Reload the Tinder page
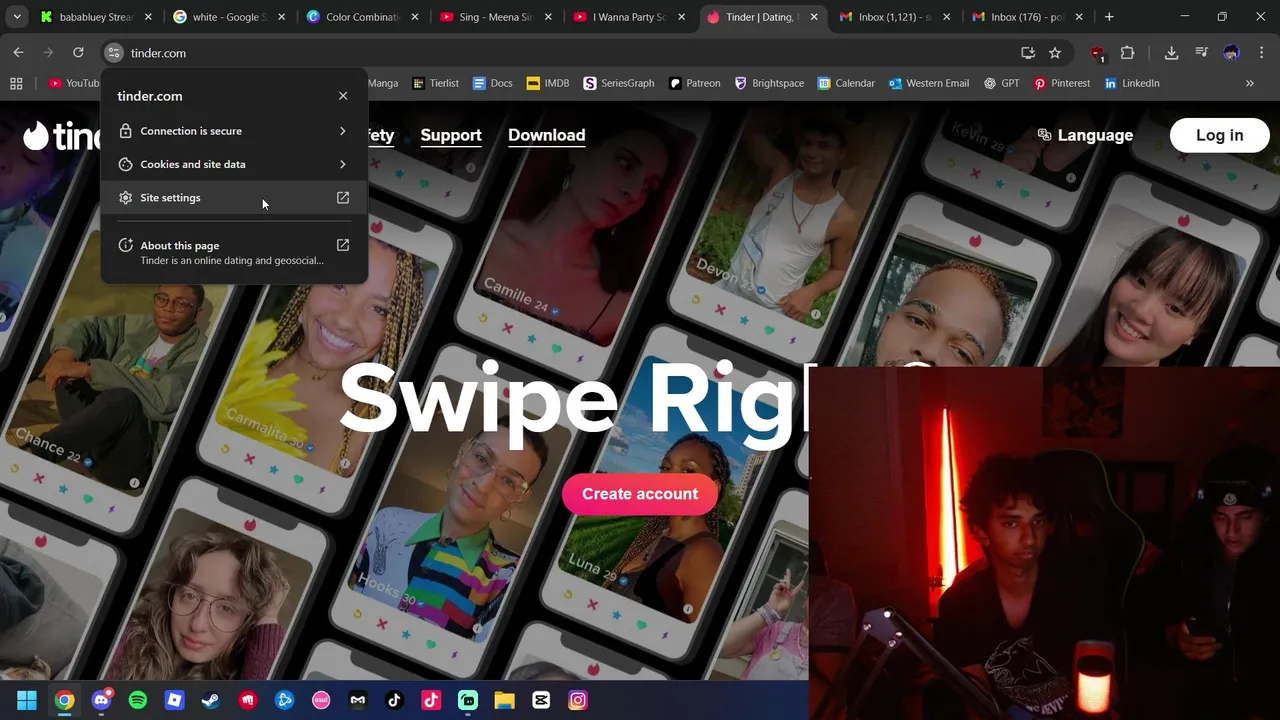 (78, 53)
